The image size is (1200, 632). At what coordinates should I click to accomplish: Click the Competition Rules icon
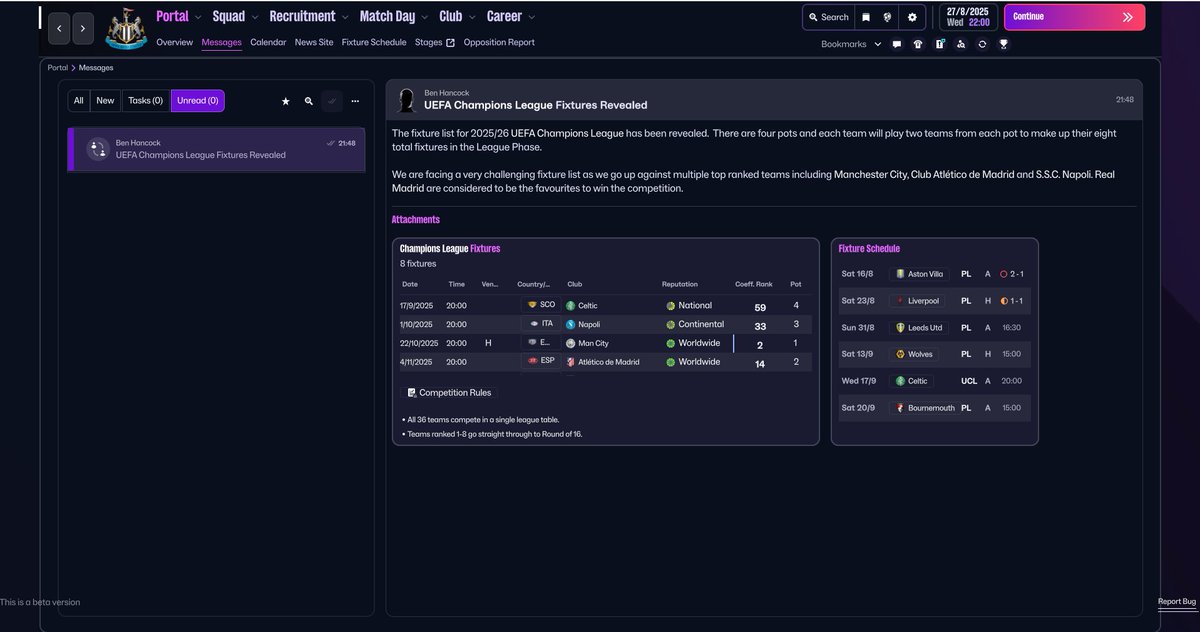[412, 393]
